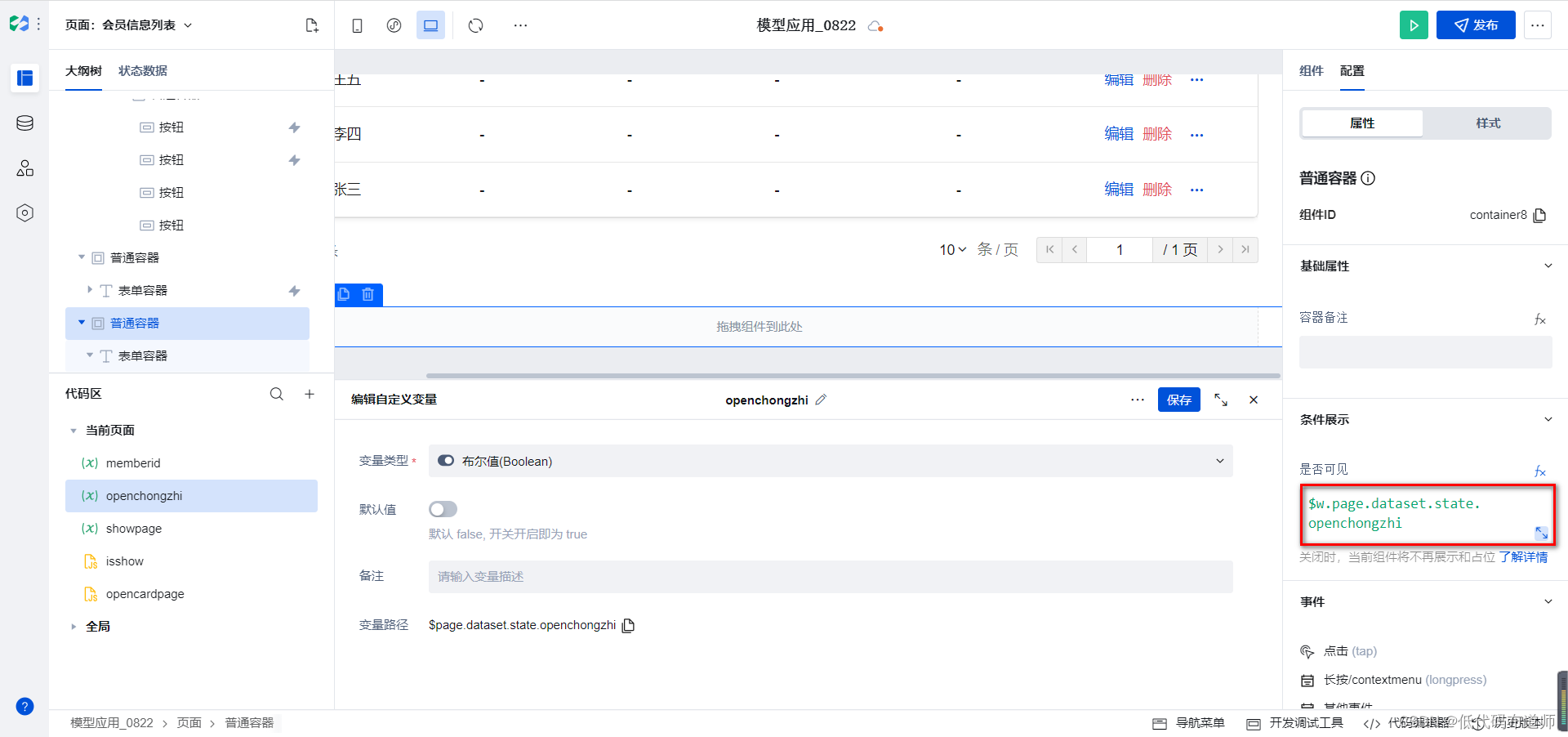Focus the container remark input

coord(1425,352)
